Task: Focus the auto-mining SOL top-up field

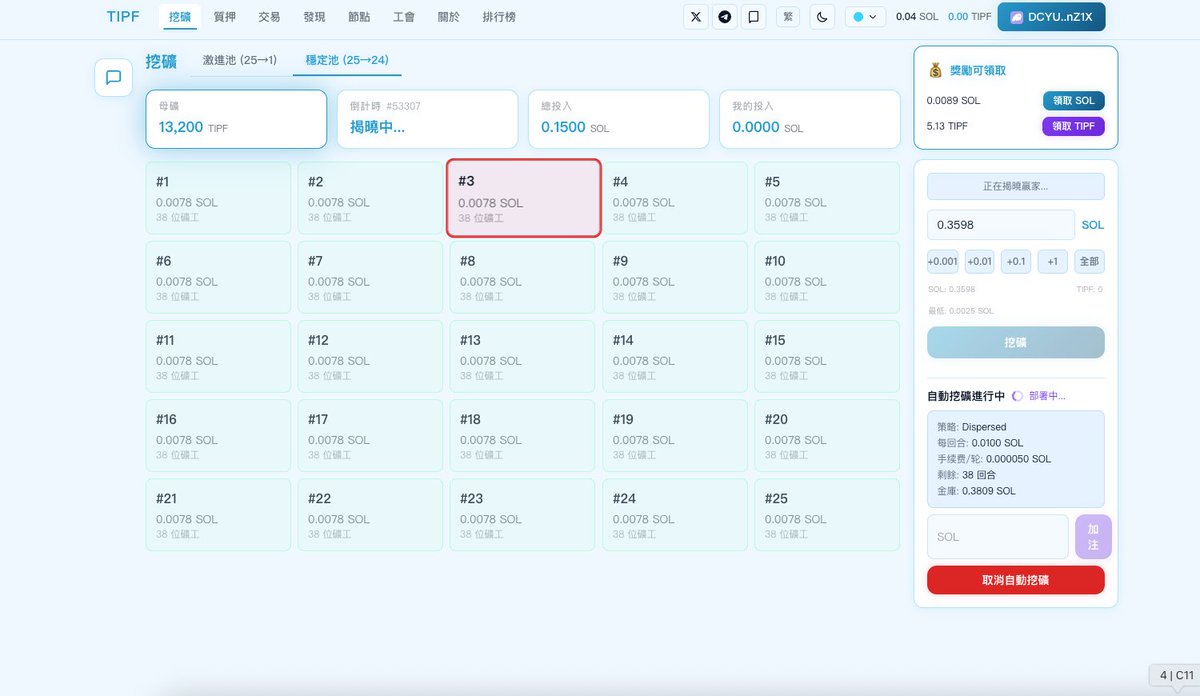Action: (x=997, y=537)
